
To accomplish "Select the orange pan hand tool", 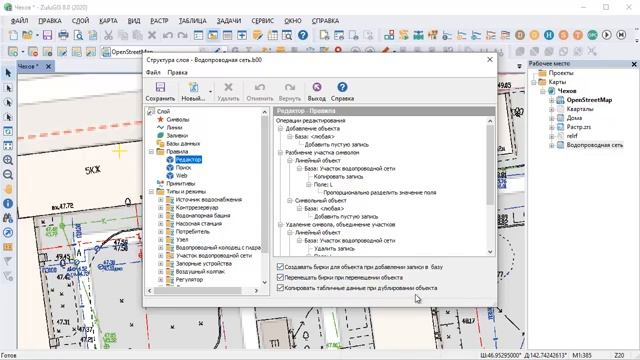I will pyautogui.click(x=8, y=189).
